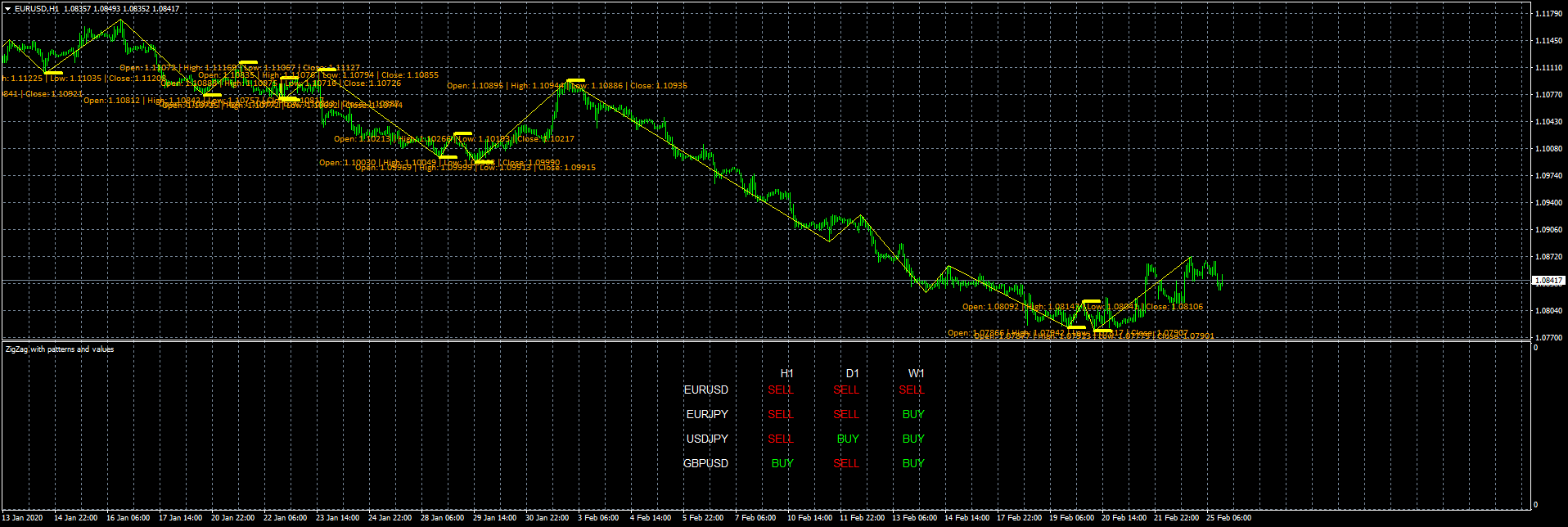Click time axis label 13 Feb 06:00
The height and width of the screenshot is (527, 1568).
[914, 517]
